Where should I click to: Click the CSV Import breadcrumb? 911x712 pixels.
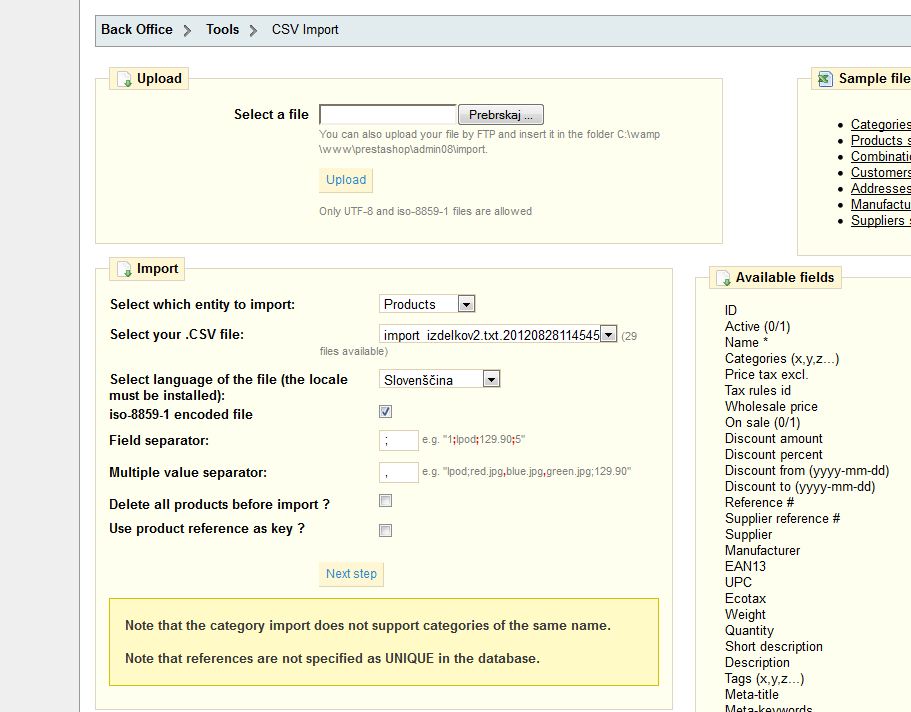click(x=305, y=30)
